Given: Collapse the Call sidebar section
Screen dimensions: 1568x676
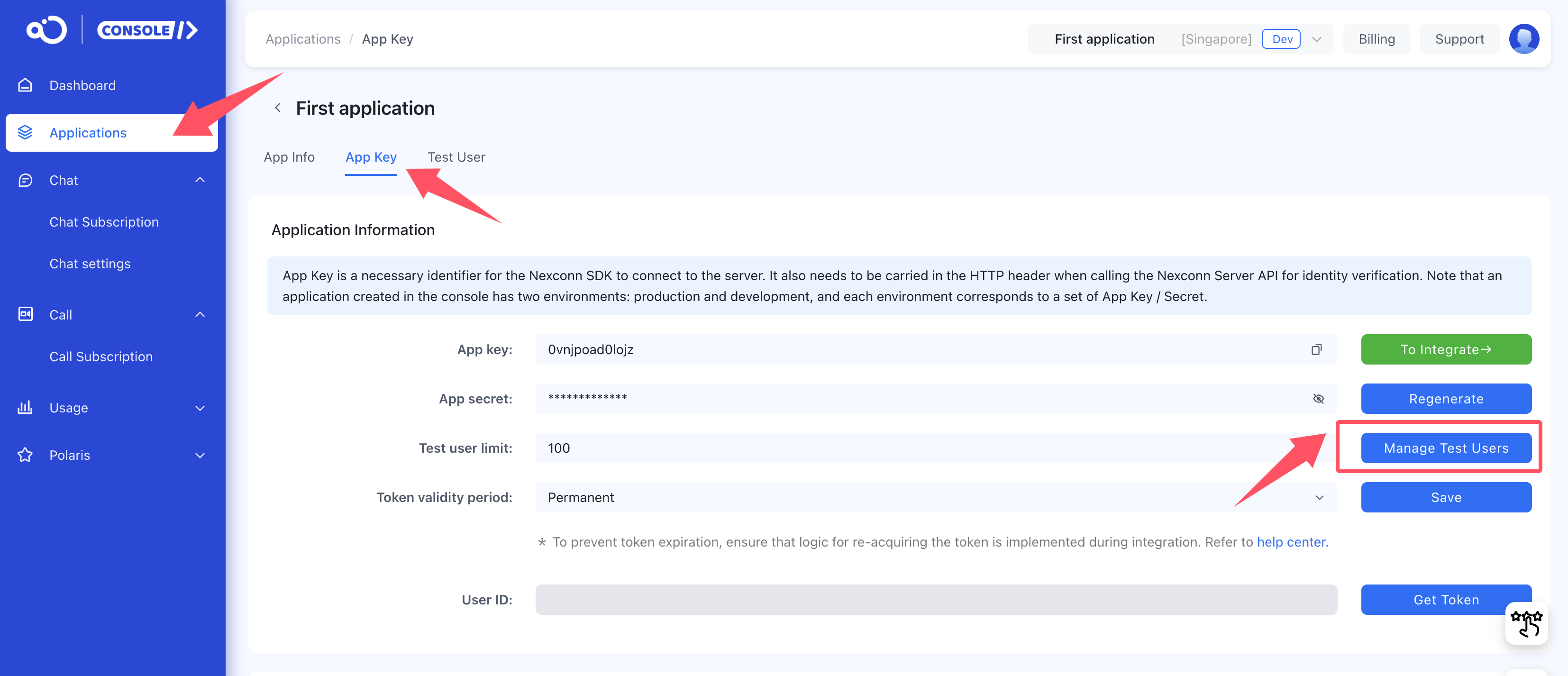Looking at the screenshot, I should 200,315.
